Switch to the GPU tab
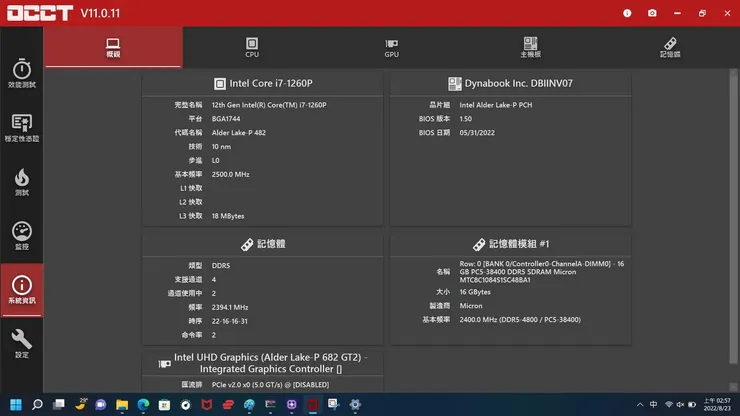 391,48
